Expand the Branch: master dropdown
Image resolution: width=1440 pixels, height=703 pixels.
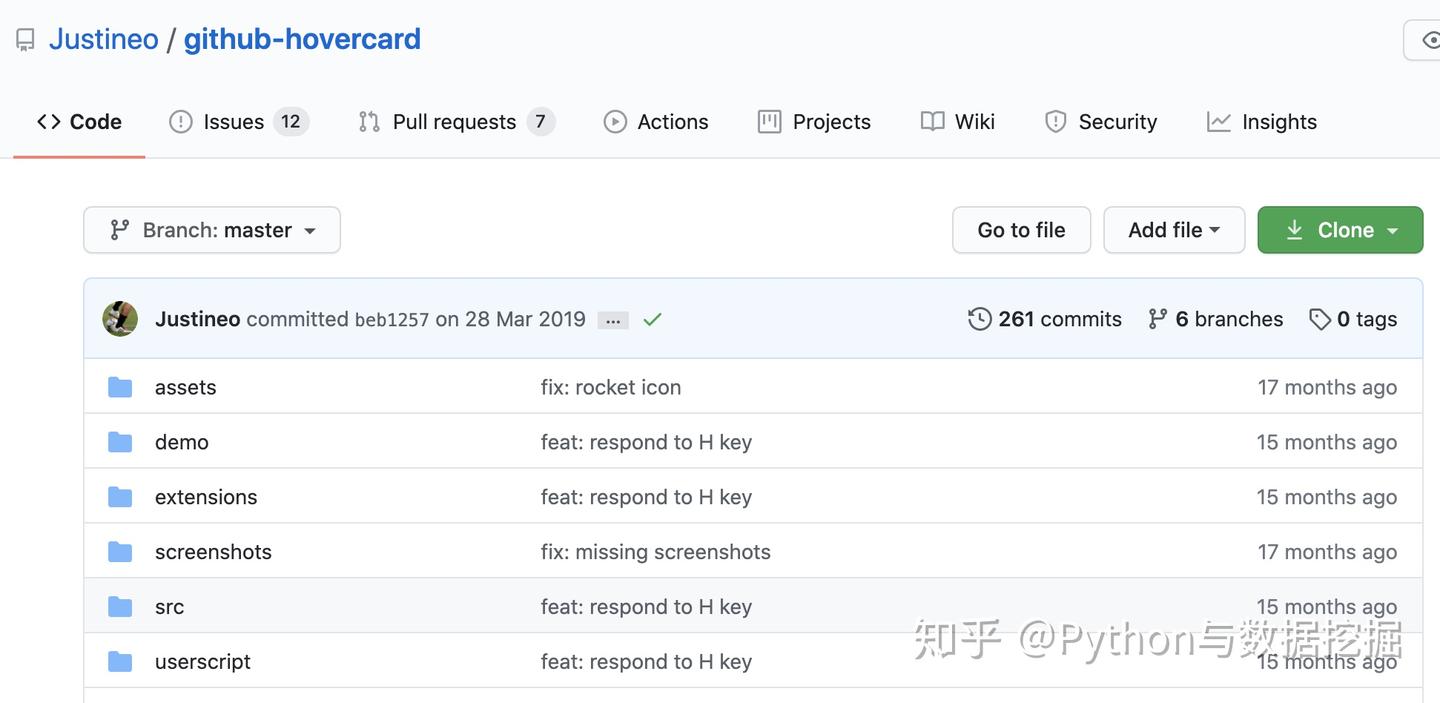pyautogui.click(x=211, y=229)
